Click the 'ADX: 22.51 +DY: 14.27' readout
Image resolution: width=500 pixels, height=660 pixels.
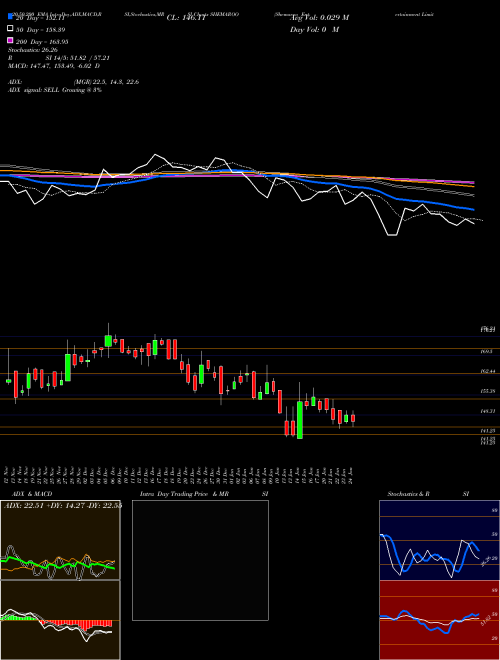click(45, 505)
